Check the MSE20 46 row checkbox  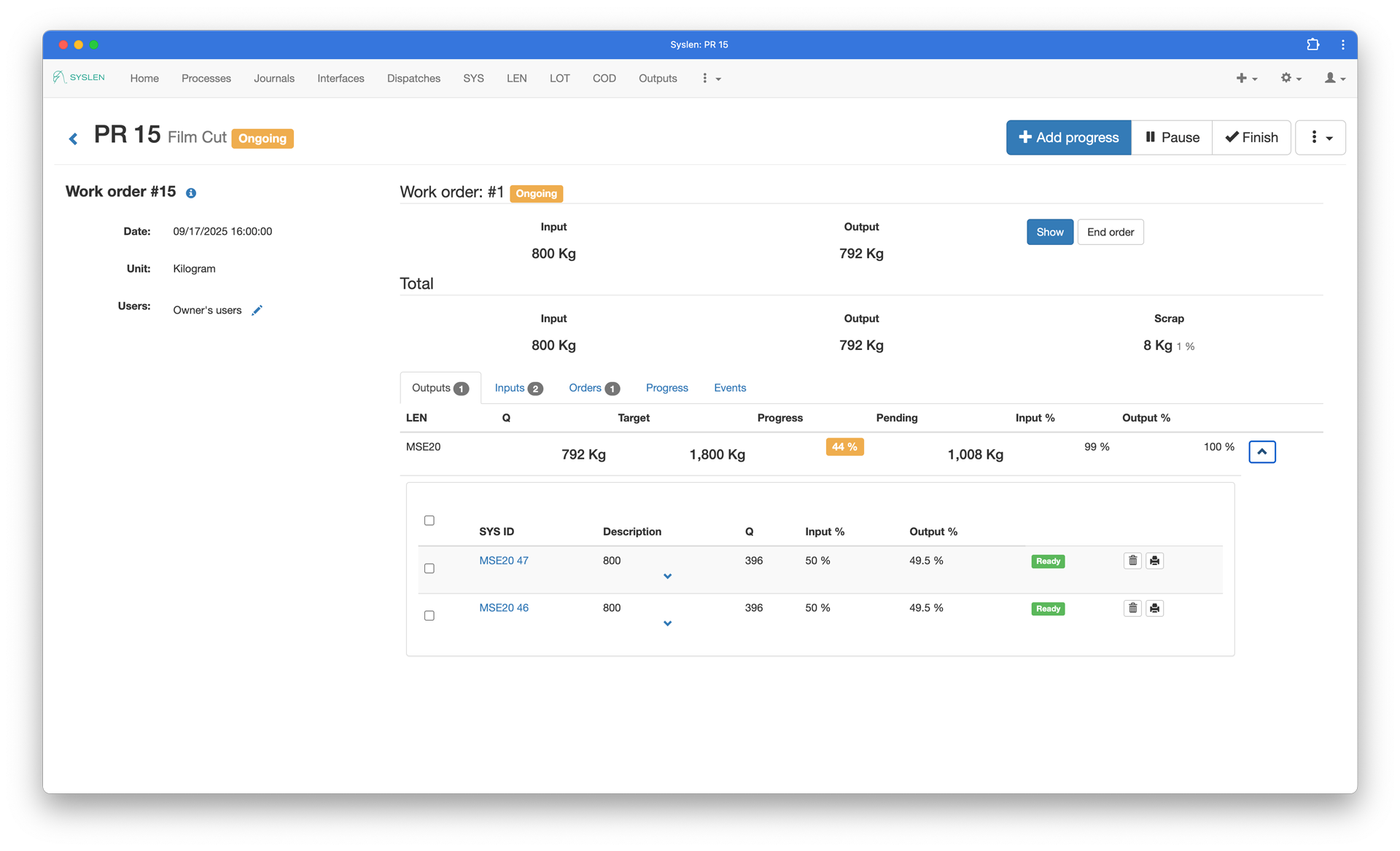tap(429, 616)
